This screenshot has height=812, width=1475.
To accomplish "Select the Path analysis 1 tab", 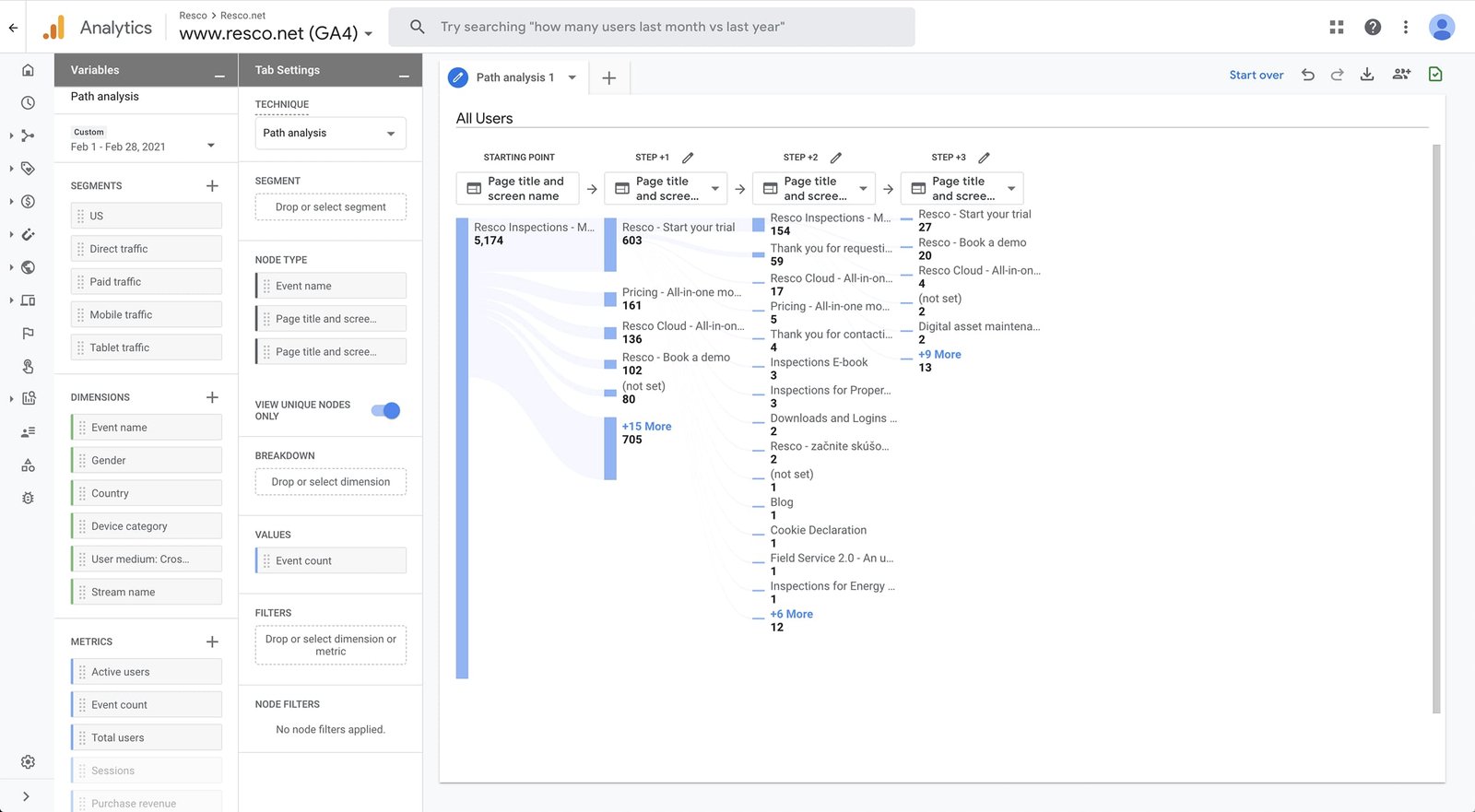I will click(514, 77).
